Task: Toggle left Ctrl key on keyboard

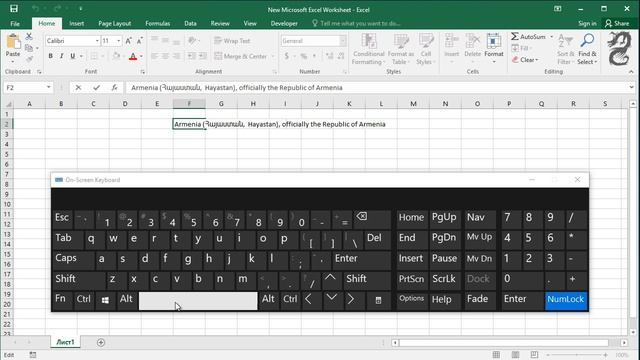Action: [x=84, y=300]
